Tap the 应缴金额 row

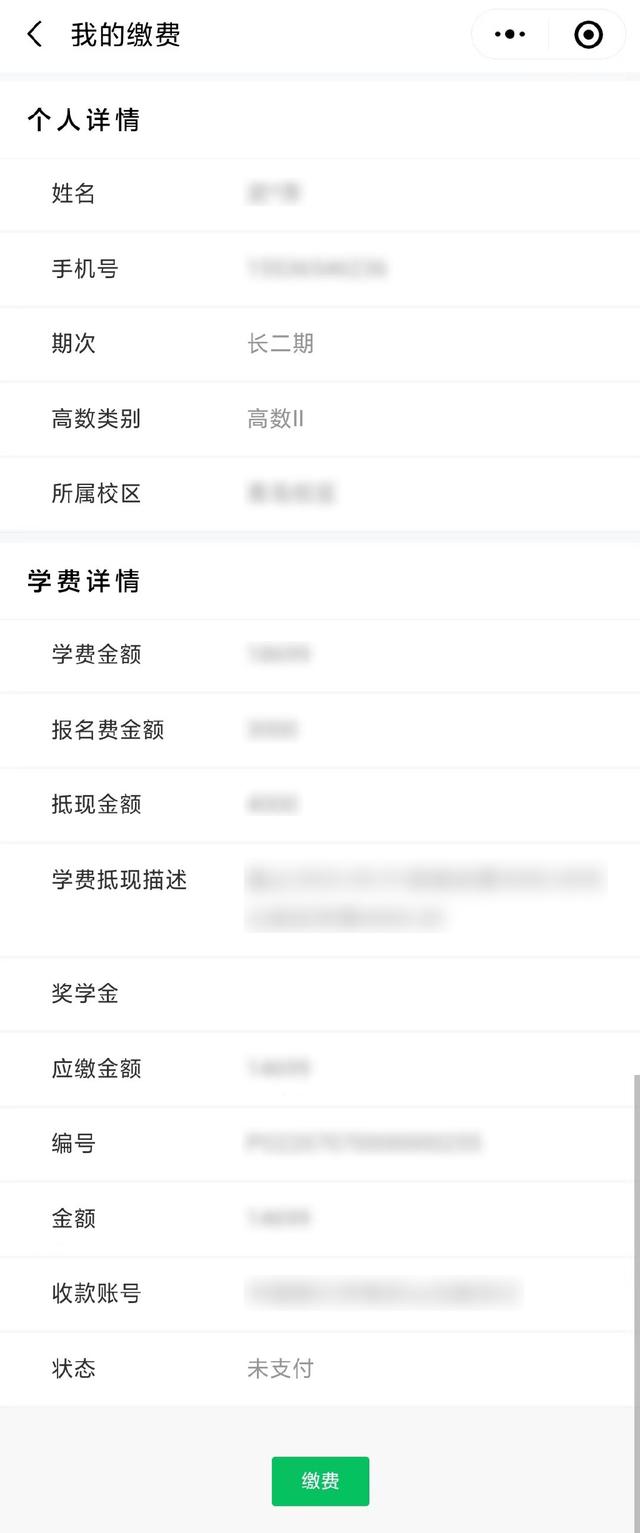[x=320, y=1069]
